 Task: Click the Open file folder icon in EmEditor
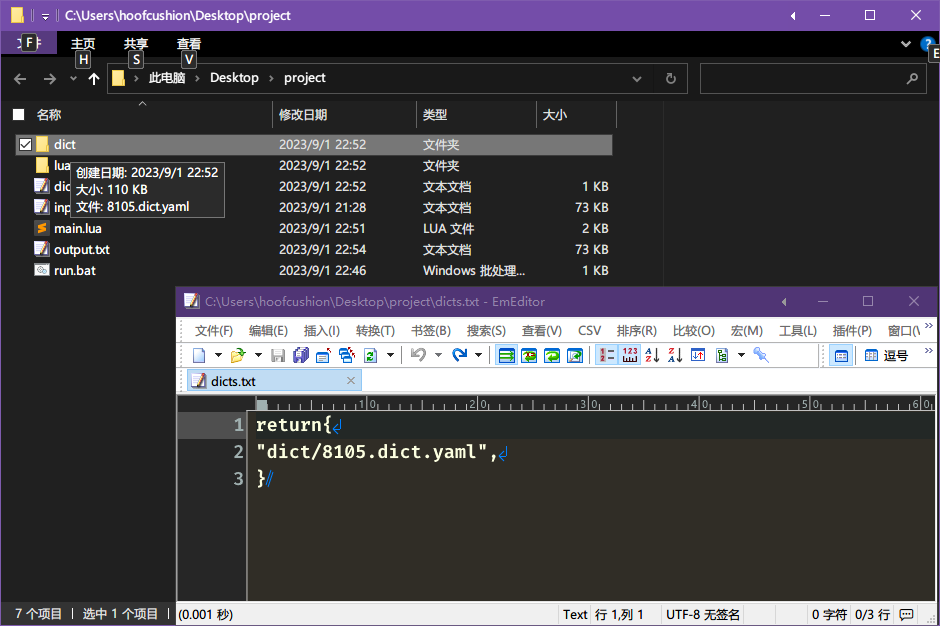[238, 356]
